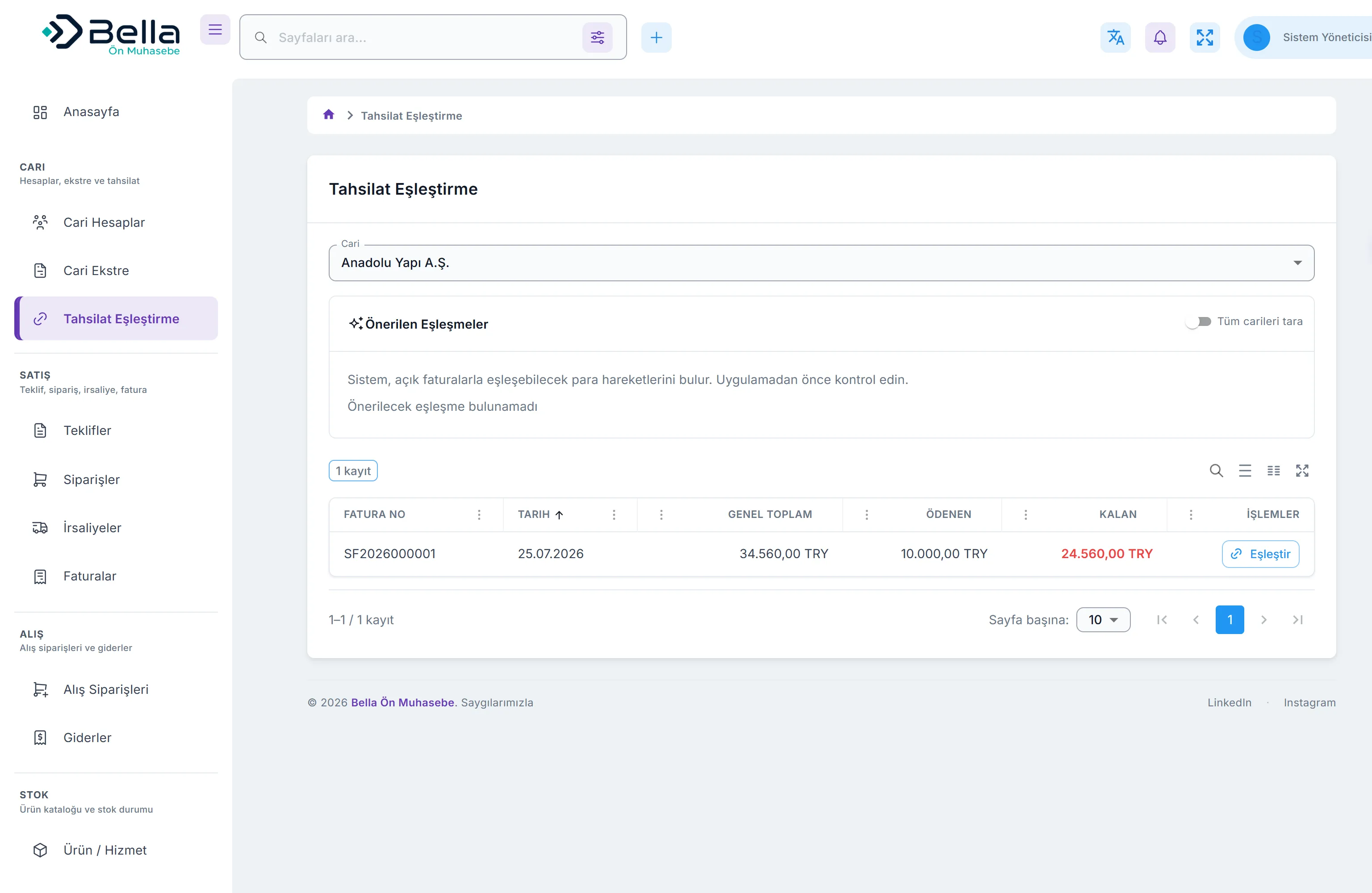This screenshot has width=1372, height=893.
Task: Click the blue plus quick-add button
Action: [656, 38]
